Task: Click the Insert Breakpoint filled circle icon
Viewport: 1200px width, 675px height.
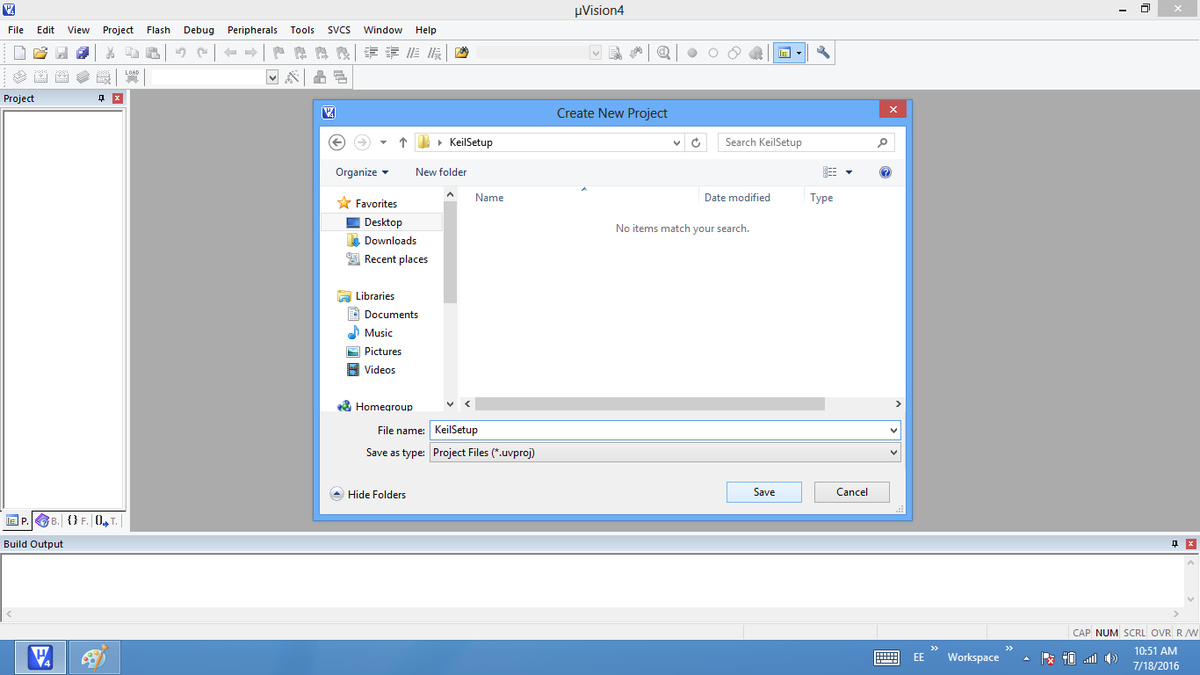Action: tap(692, 53)
